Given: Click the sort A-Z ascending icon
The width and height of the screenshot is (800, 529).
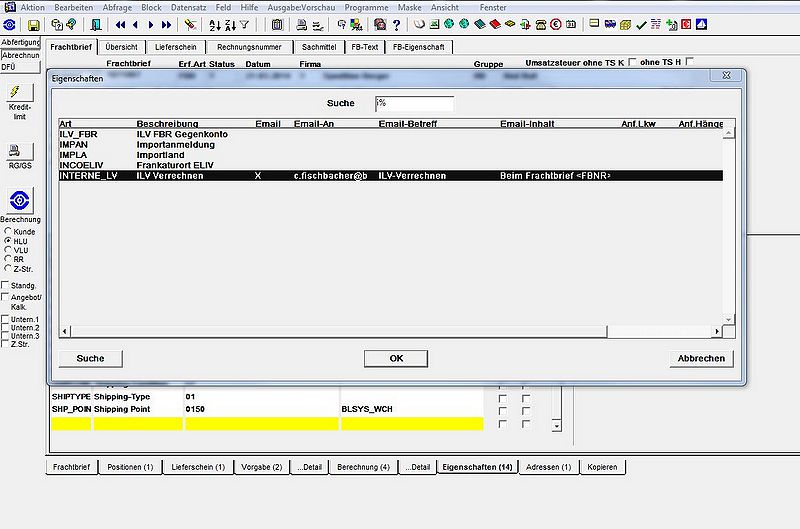Looking at the screenshot, I should click(215, 24).
